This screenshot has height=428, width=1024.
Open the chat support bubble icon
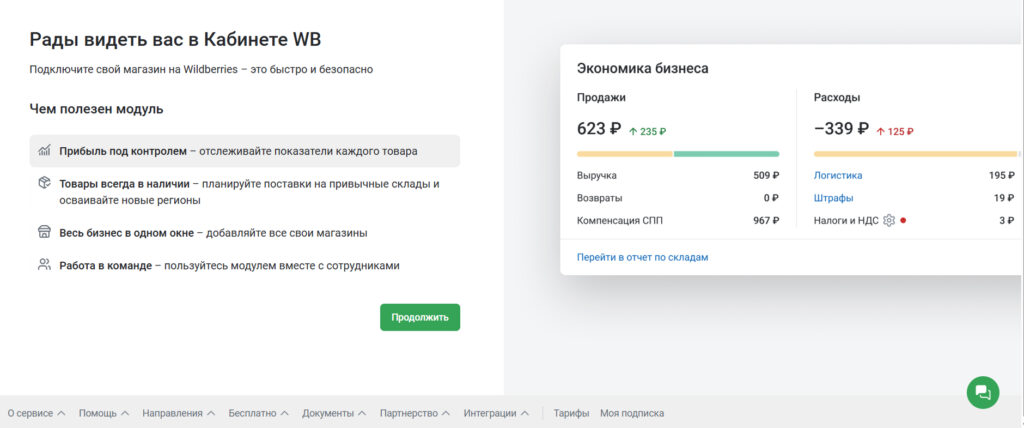[983, 393]
